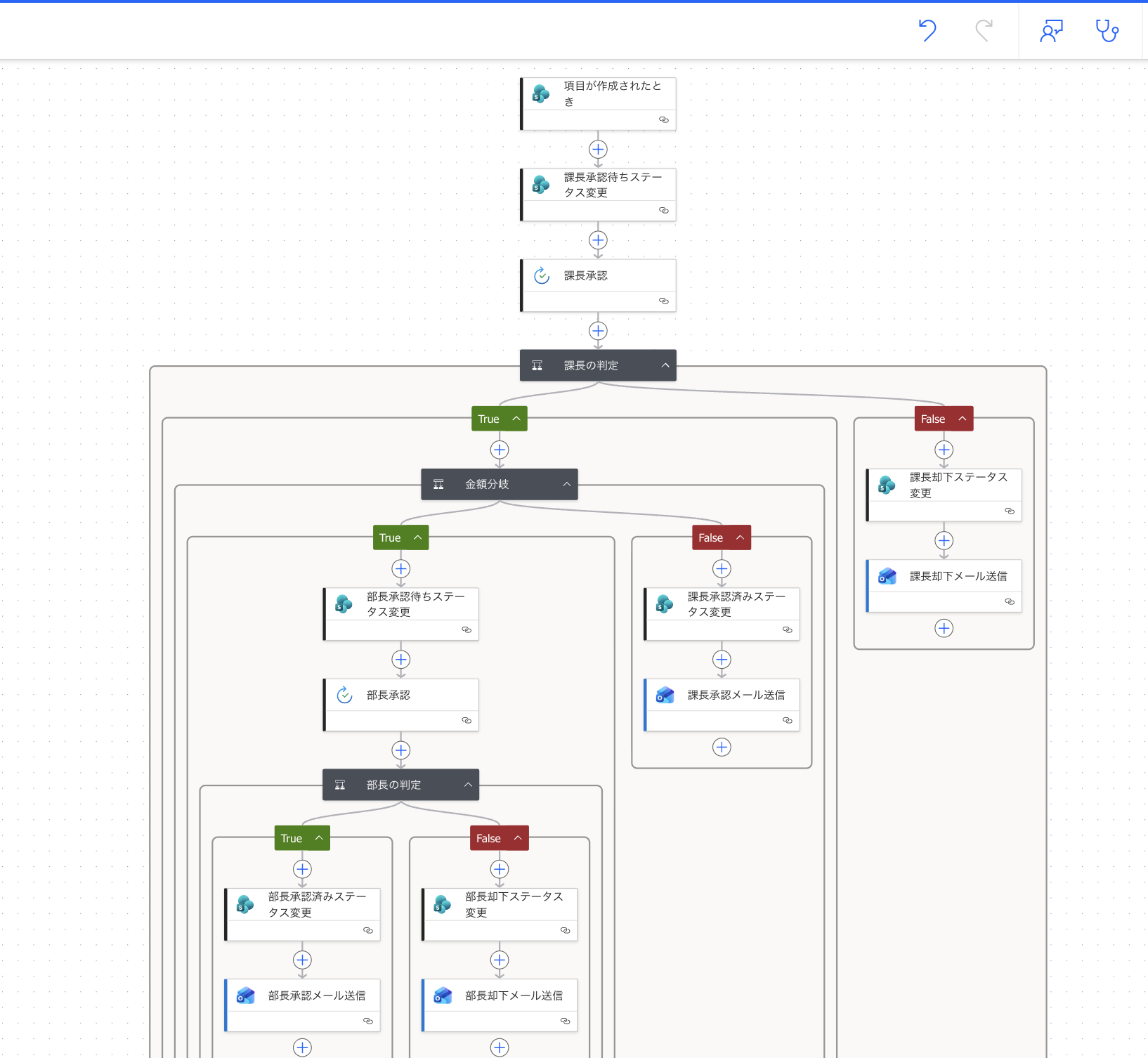This screenshot has height=1058, width=1148.
Task: Click the SharePoint icon on 課長承認済みステータス変更
Action: pyautogui.click(x=665, y=604)
